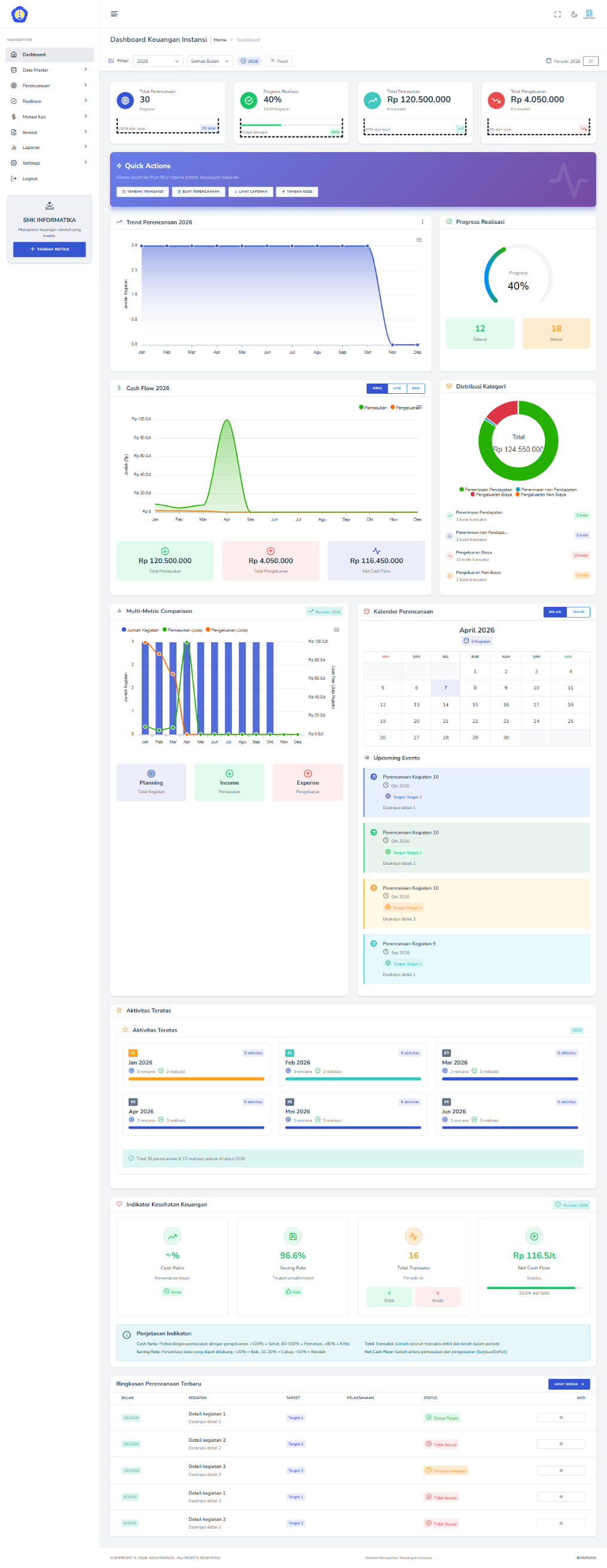
Task: Open the Perencanaan Kegiatan 9 upcoming event
Action: pos(477,959)
